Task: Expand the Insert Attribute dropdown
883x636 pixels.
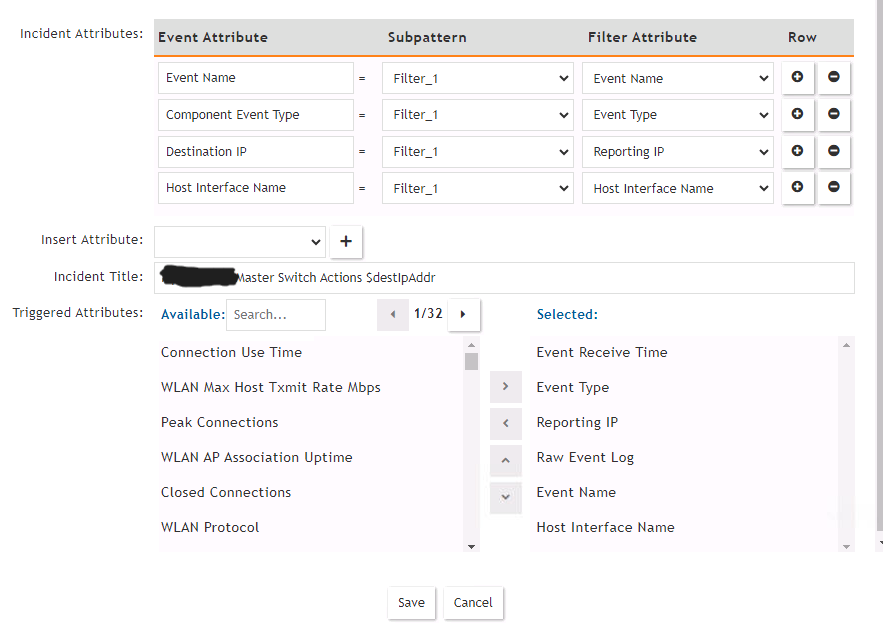Action: [x=241, y=242]
